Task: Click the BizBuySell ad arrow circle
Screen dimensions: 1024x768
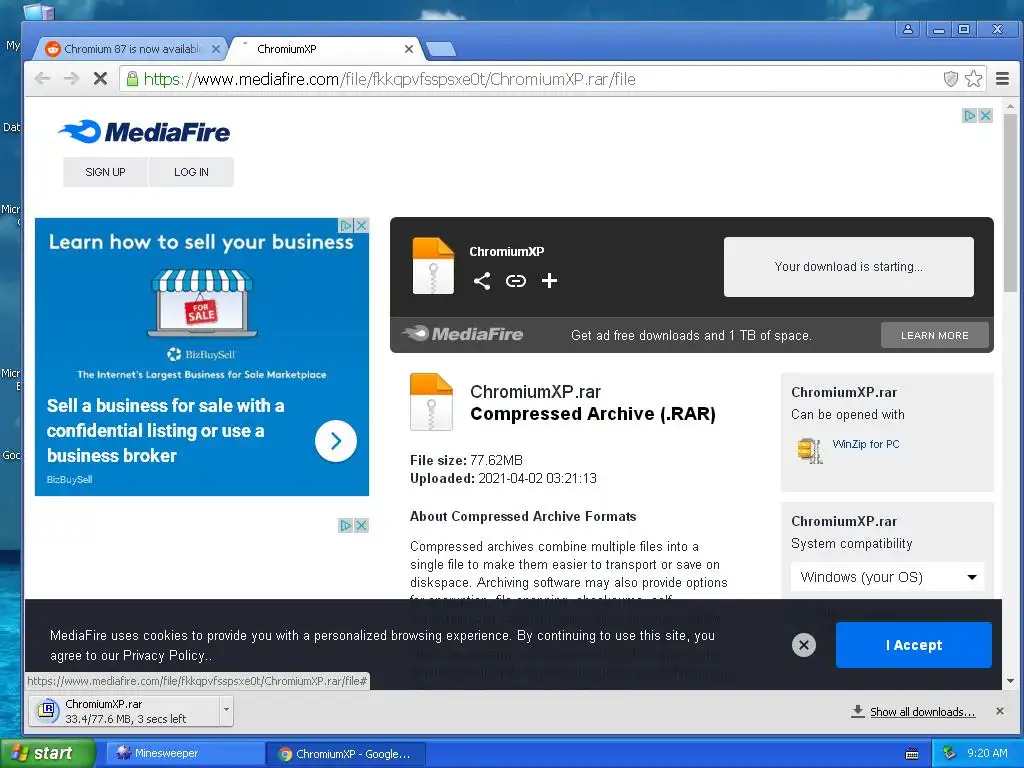Action: tap(336, 441)
